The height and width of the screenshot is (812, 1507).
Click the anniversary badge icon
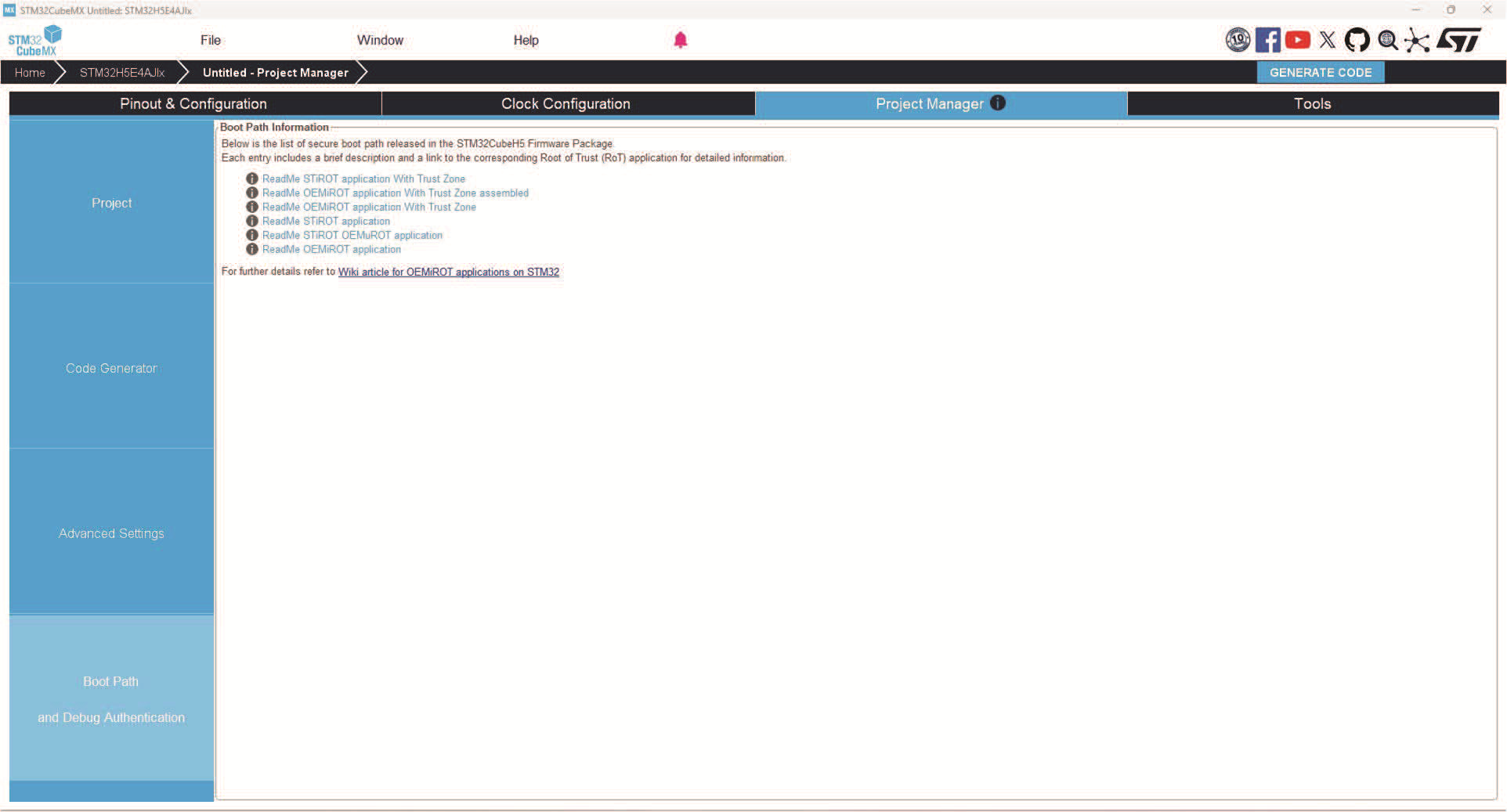[x=1238, y=40]
